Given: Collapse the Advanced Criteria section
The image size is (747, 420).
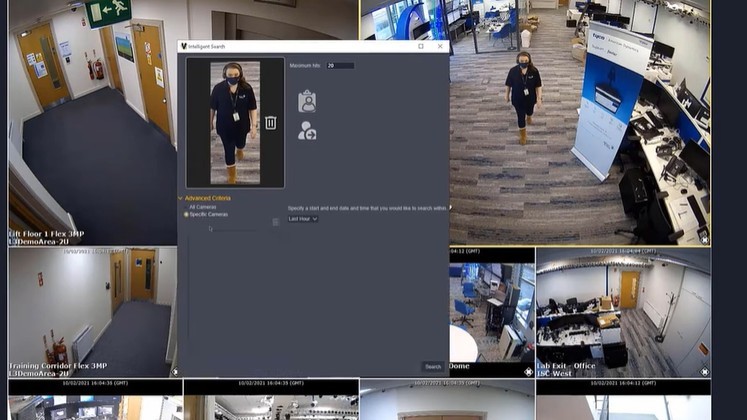Looking at the screenshot, I should click(181, 198).
